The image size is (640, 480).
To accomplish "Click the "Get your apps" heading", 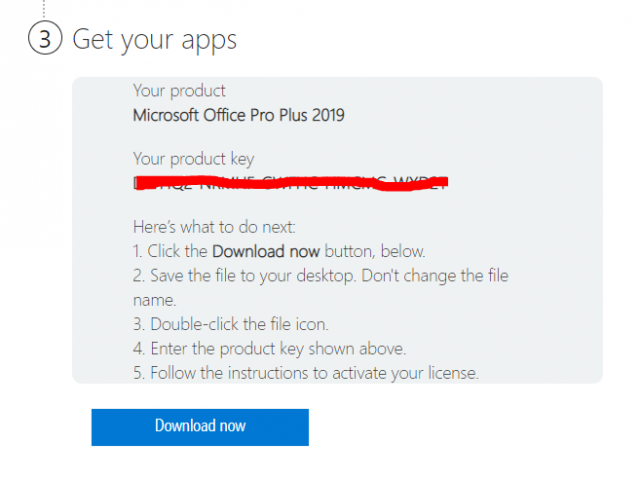I will click(x=154, y=40).
